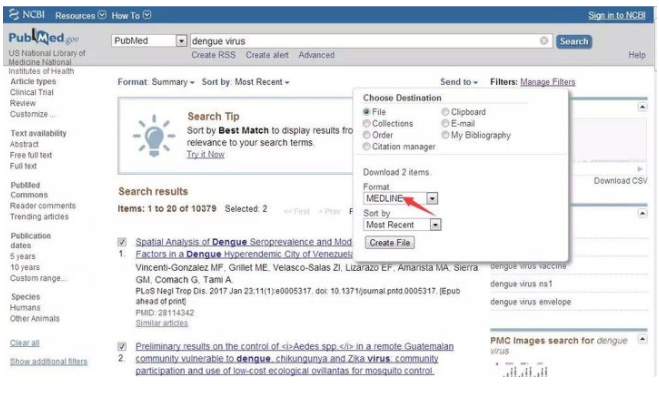Click the PMC images chart thumbnail
This screenshot has width=659, height=395.
521,369
